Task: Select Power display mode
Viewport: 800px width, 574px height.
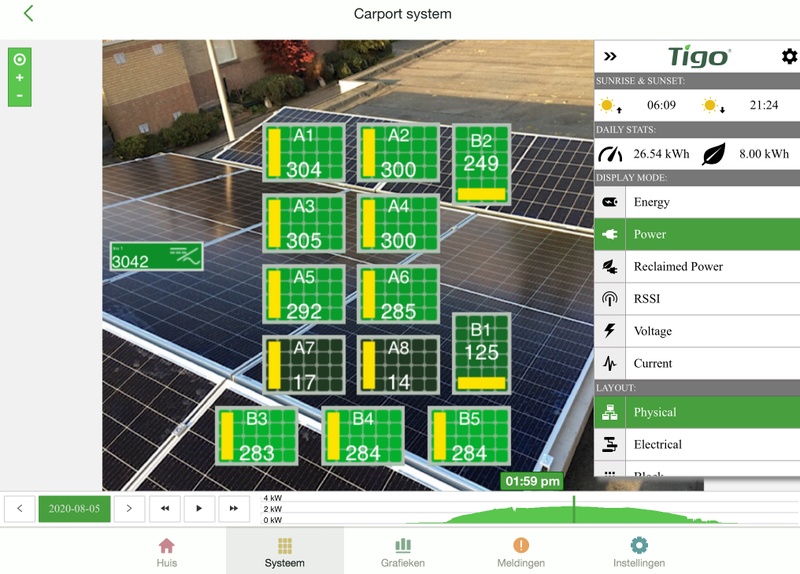Action: [697, 234]
